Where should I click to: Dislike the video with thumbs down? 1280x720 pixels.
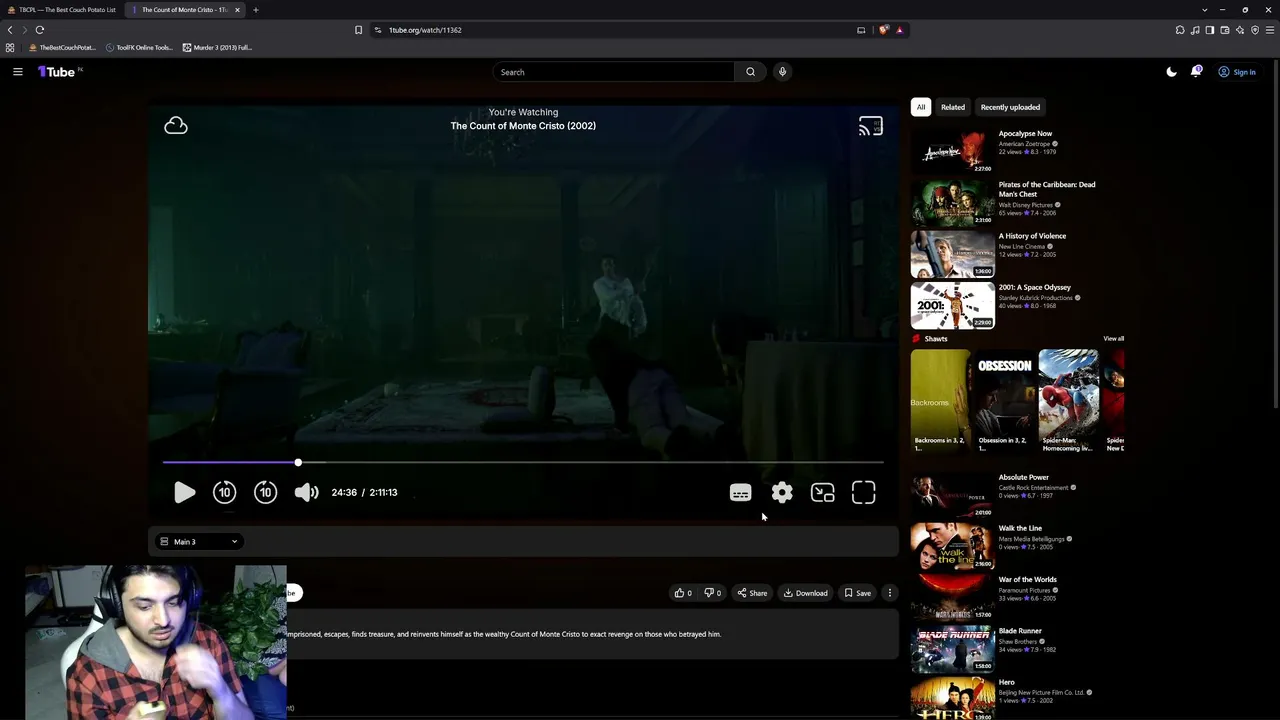712,593
